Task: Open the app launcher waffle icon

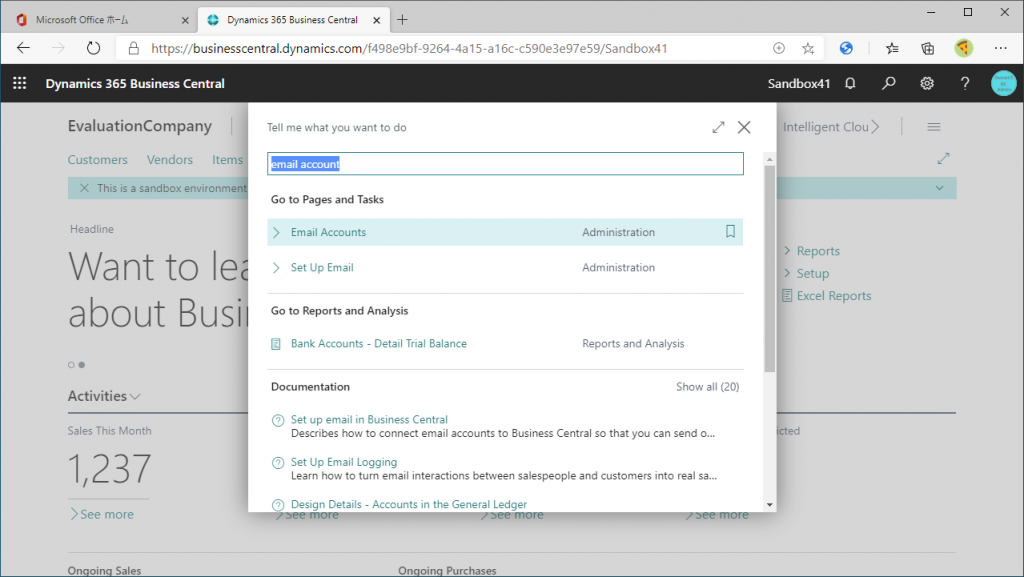Action: point(20,84)
